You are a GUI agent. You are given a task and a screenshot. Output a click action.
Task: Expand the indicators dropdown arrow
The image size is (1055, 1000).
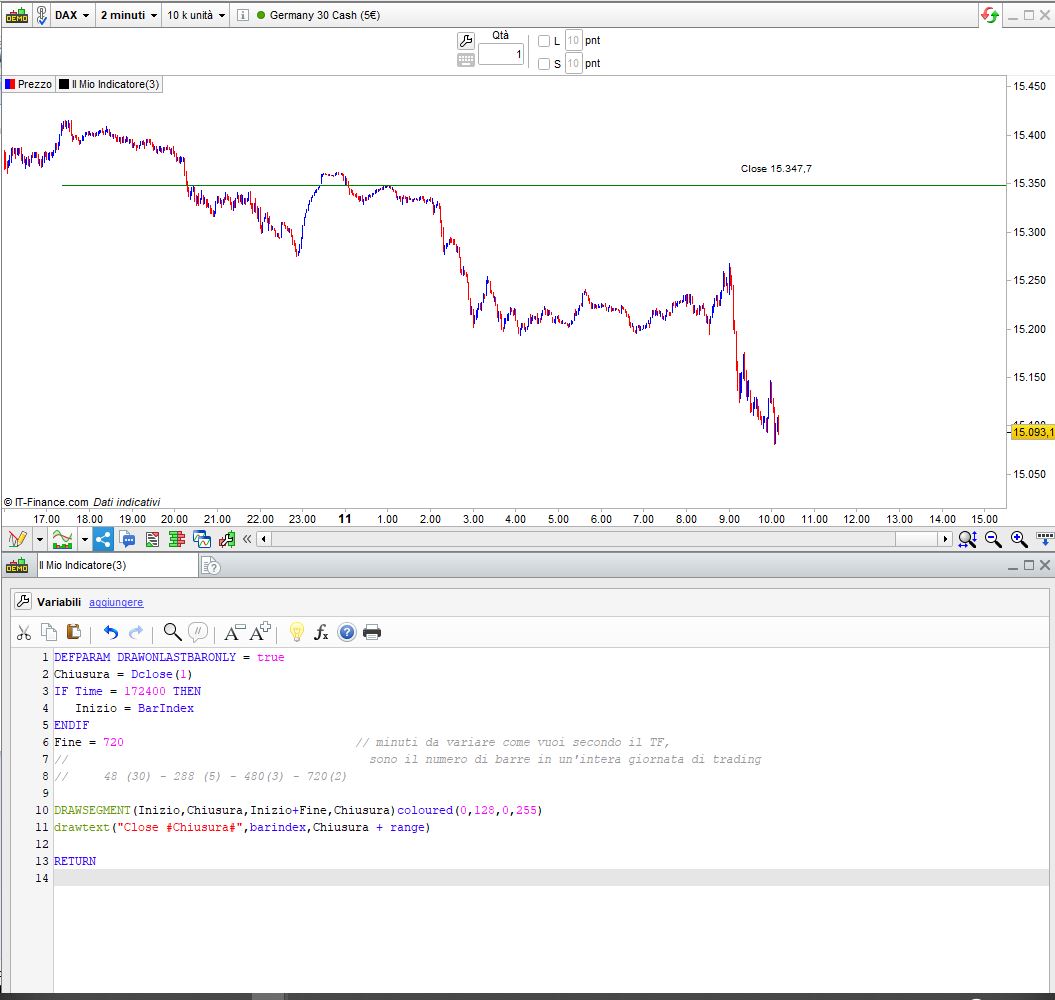coord(84,539)
